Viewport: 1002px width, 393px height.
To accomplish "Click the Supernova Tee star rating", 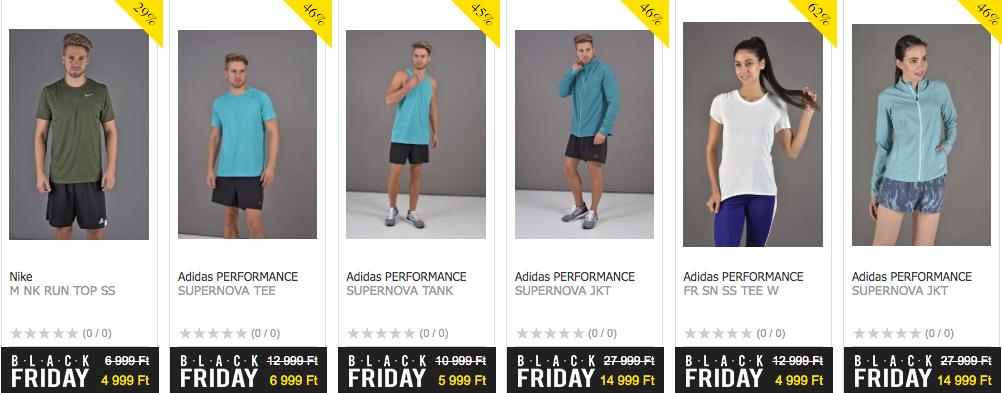I will [x=213, y=334].
